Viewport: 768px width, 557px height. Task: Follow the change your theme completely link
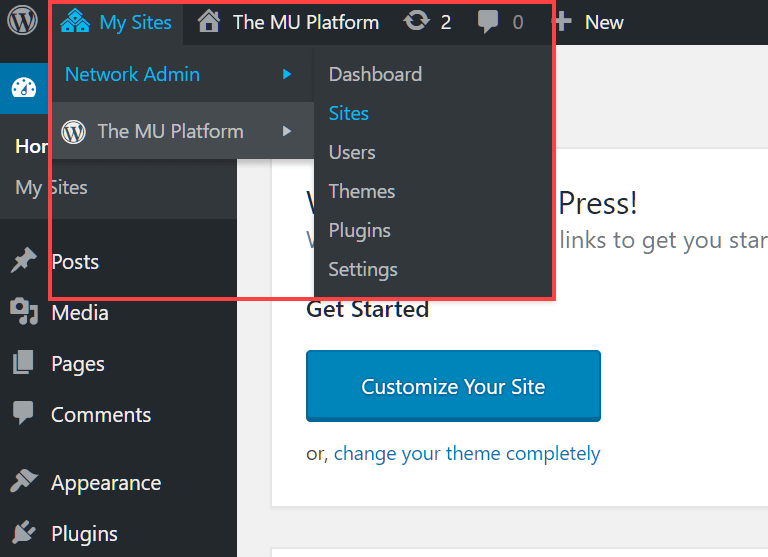[467, 453]
